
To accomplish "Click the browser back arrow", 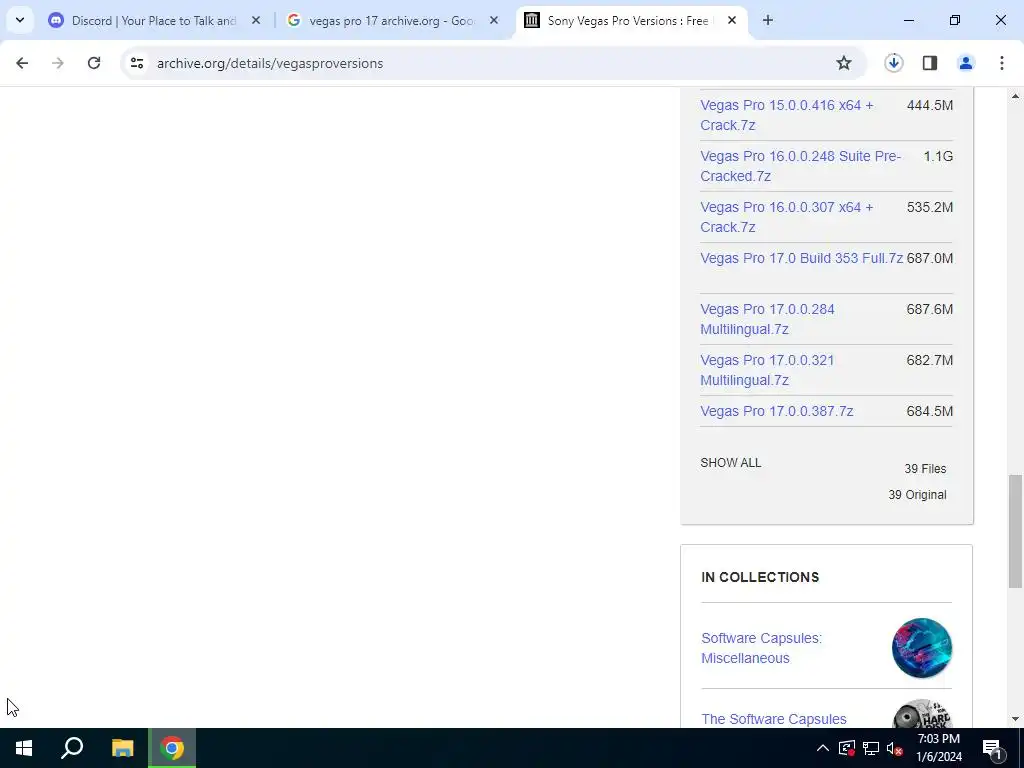I will (x=22, y=63).
